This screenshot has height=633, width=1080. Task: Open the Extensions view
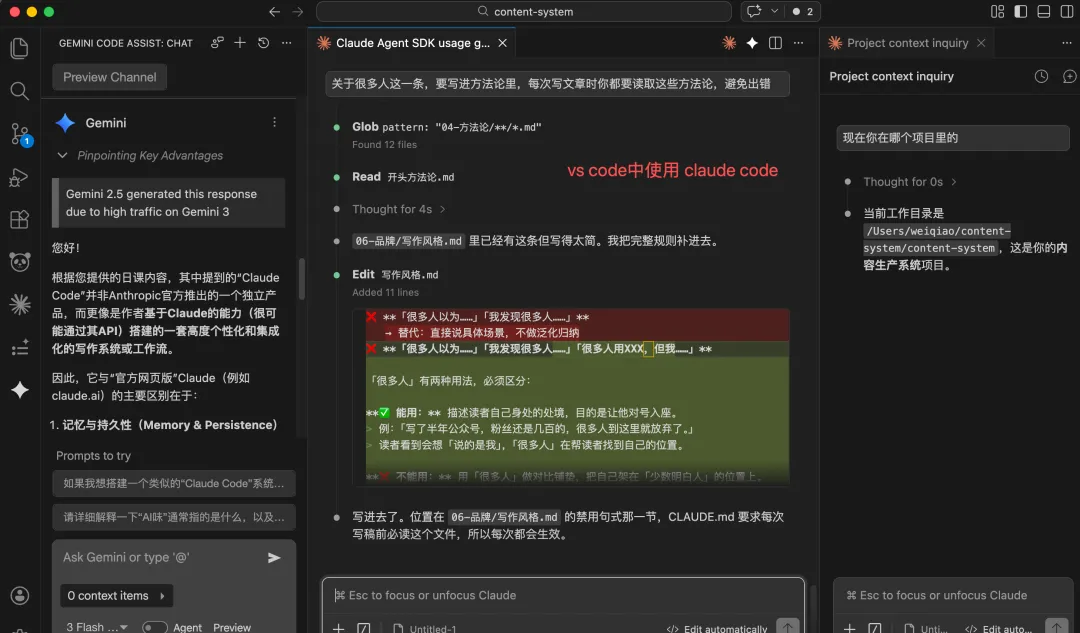pos(19,220)
